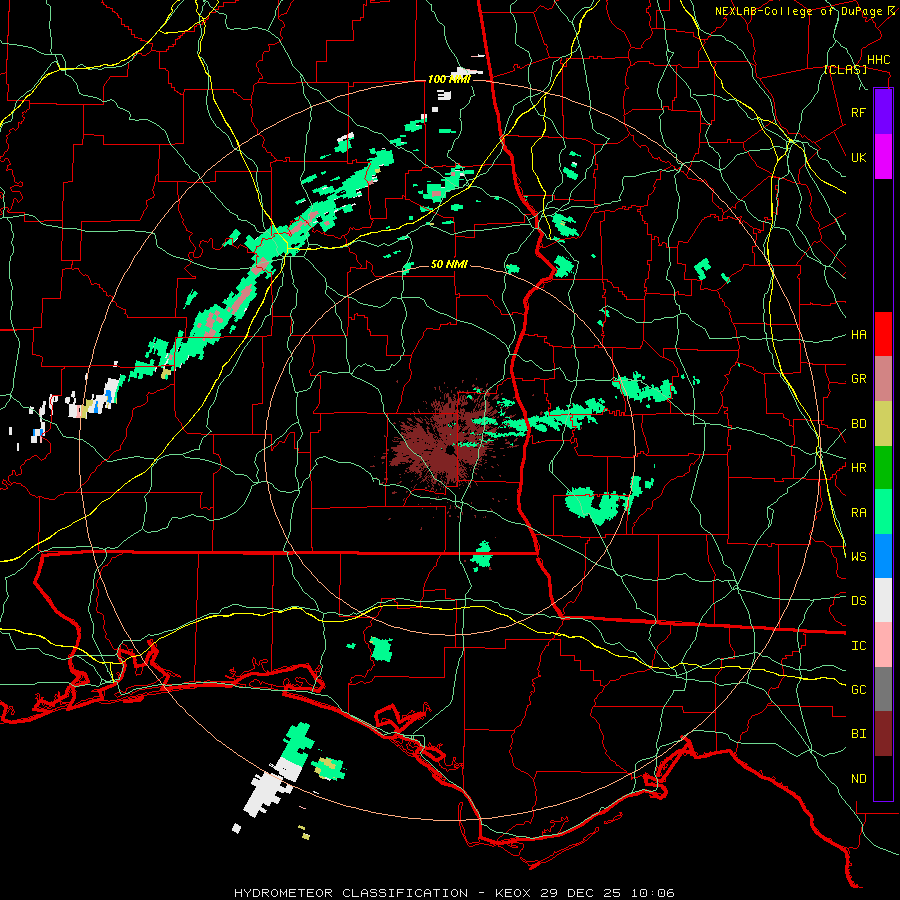
Task: Click the KEOX radar site center dot
Action: click(449, 449)
